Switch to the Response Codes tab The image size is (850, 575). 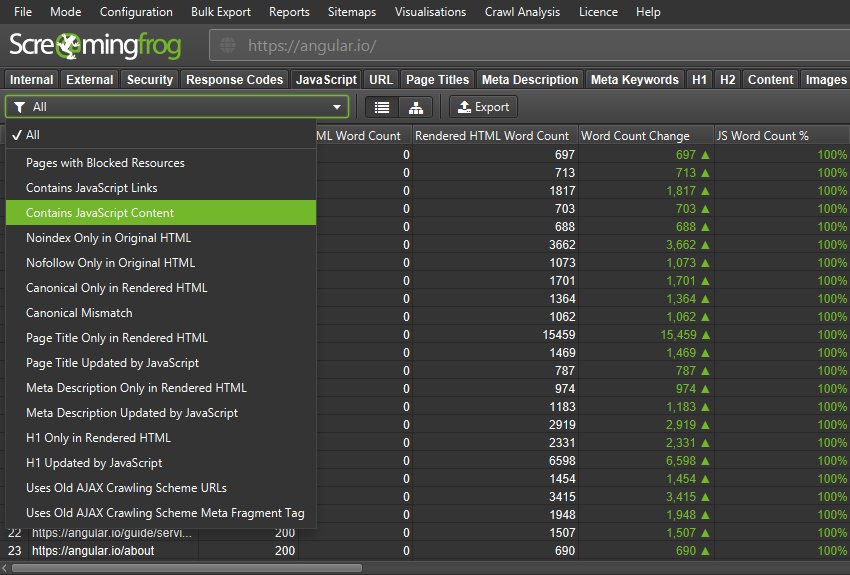point(235,80)
